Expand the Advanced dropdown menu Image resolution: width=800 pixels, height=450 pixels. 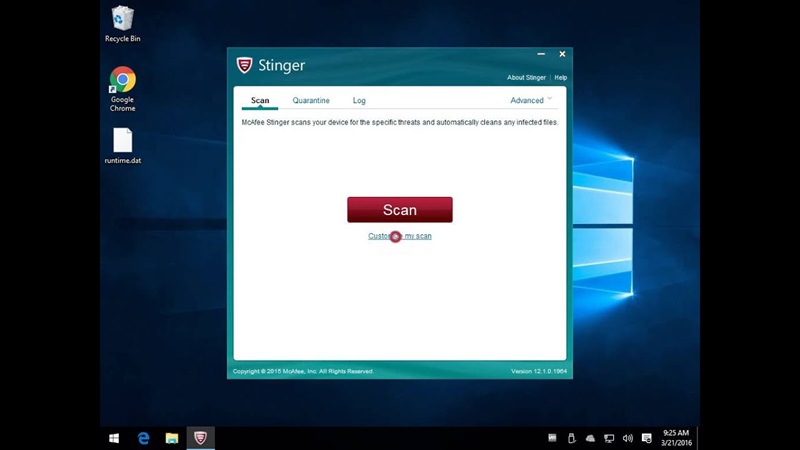pyautogui.click(x=531, y=100)
